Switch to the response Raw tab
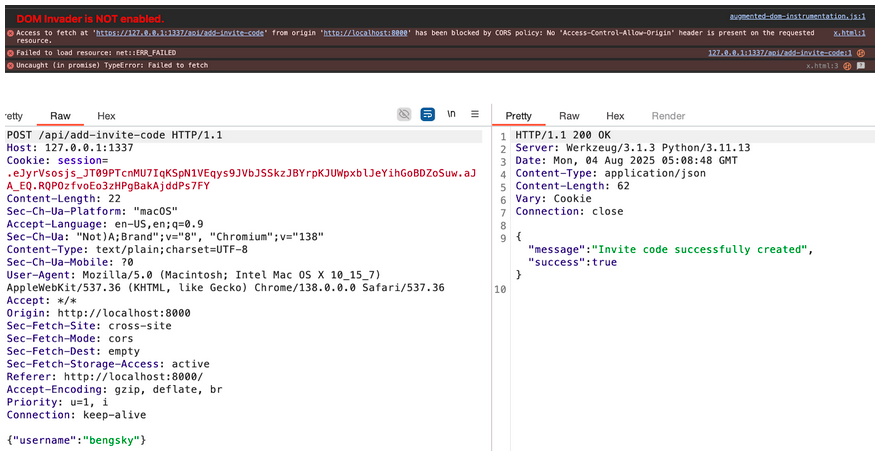Image resolution: width=882 pixels, height=472 pixels. 569,116
